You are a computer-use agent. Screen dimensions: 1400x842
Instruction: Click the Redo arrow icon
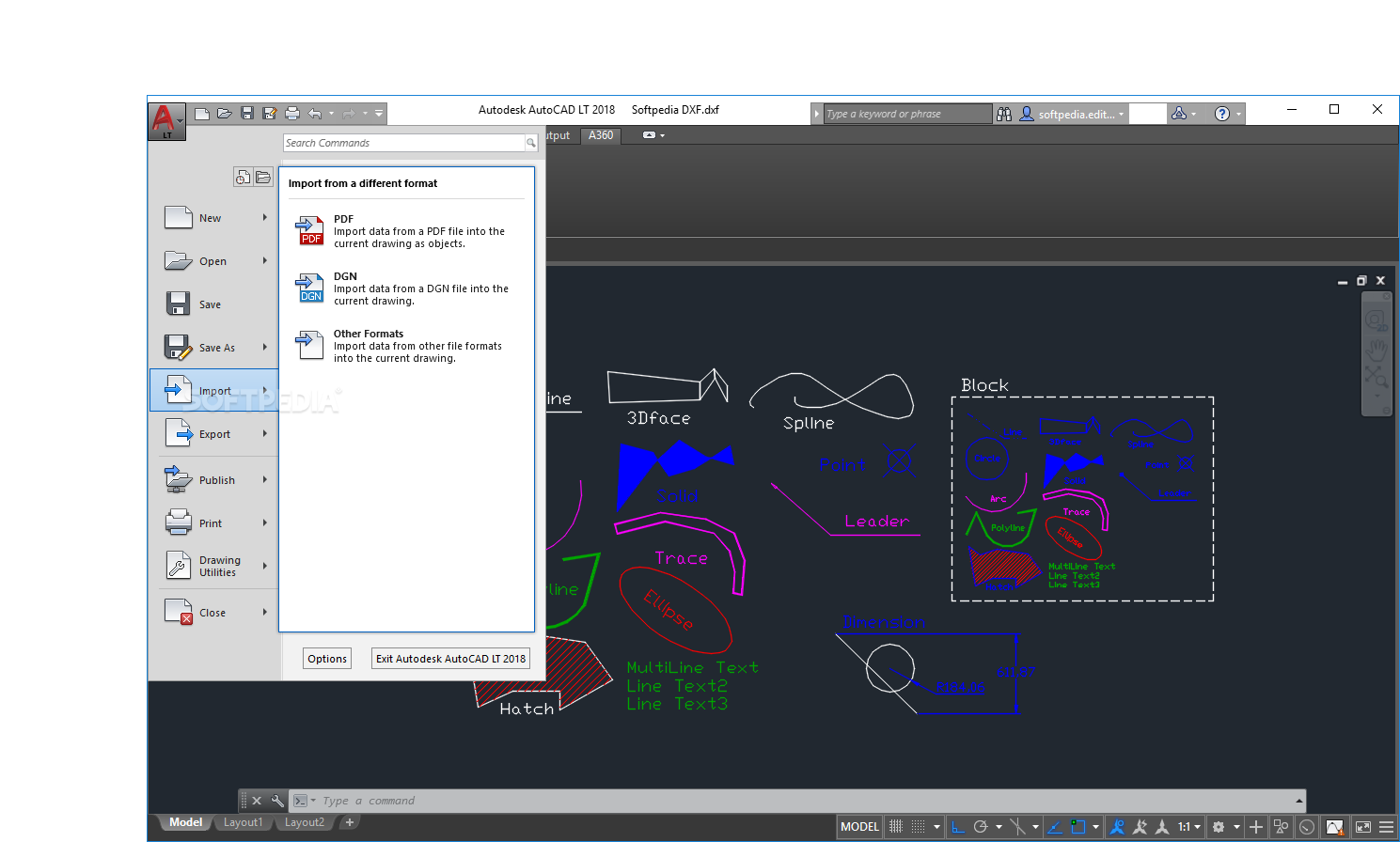tap(349, 114)
